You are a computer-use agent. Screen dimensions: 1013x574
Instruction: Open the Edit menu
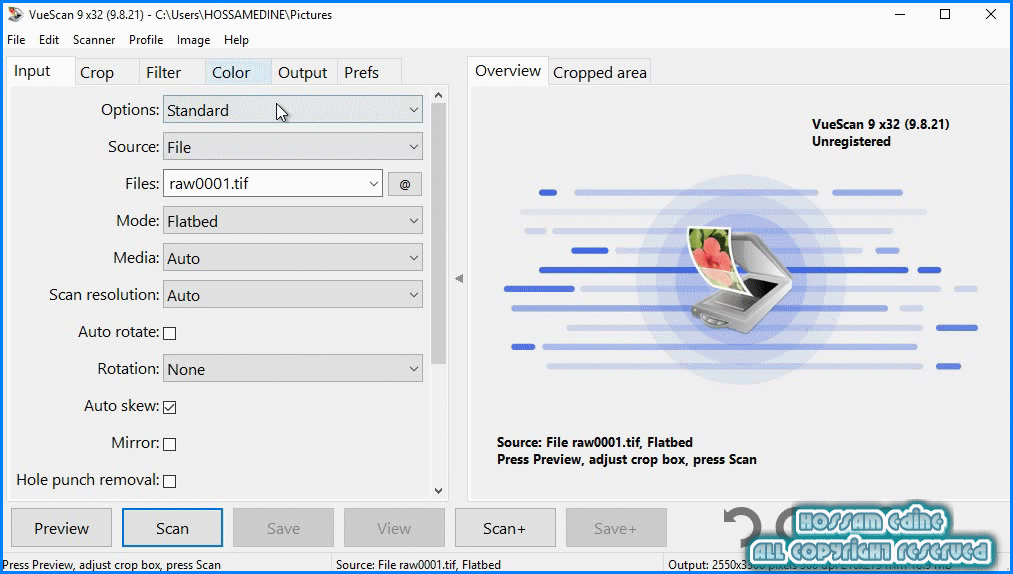coord(48,40)
